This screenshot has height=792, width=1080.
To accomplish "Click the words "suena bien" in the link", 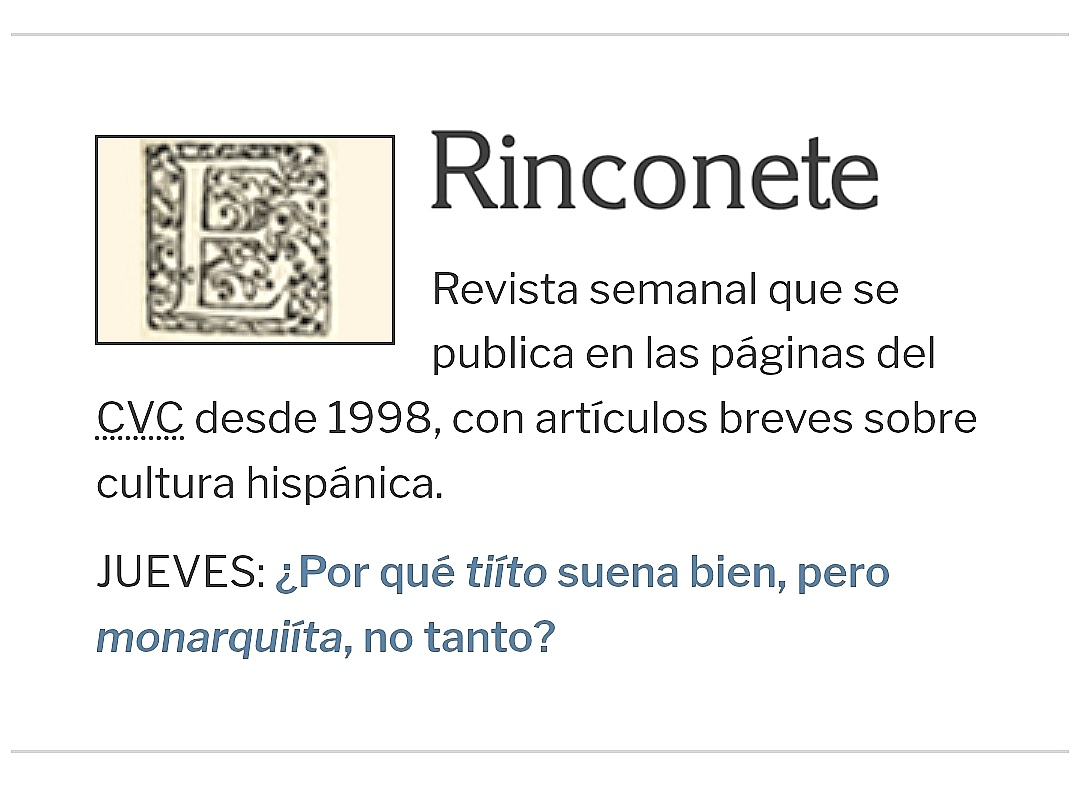I will click(670, 574).
